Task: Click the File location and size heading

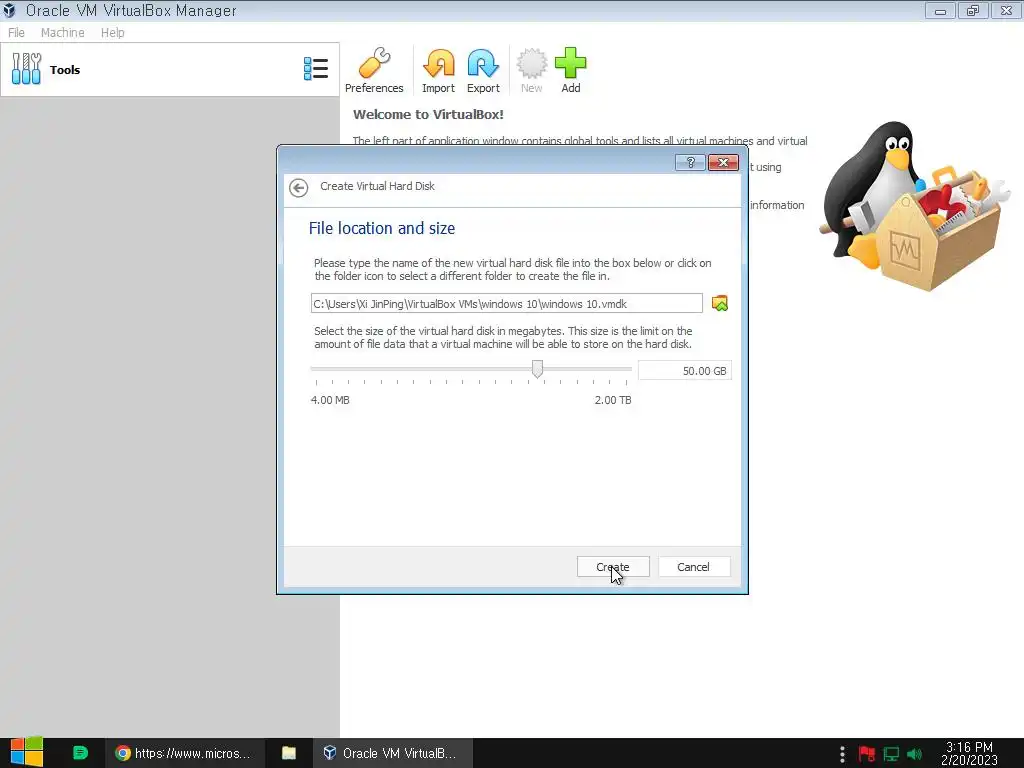Action: click(x=382, y=228)
